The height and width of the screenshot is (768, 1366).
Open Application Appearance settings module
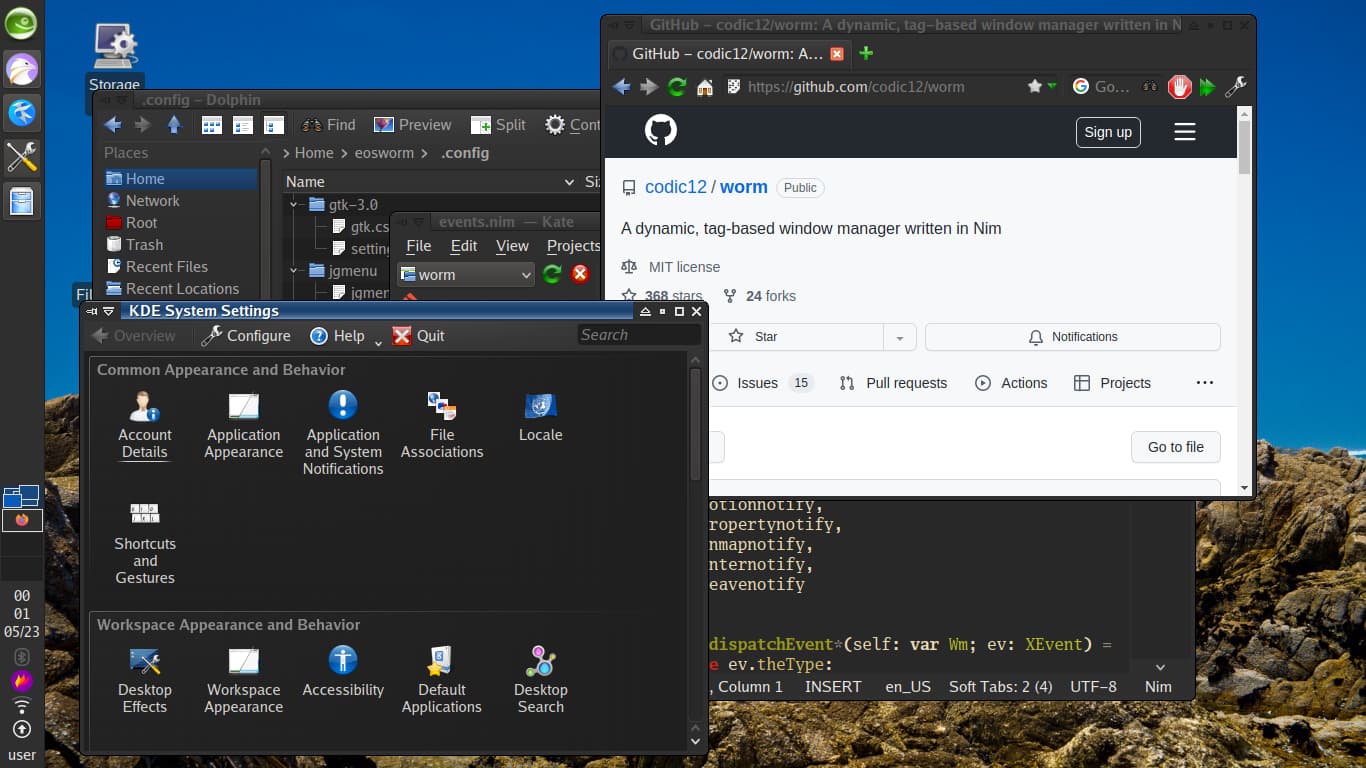click(x=244, y=425)
